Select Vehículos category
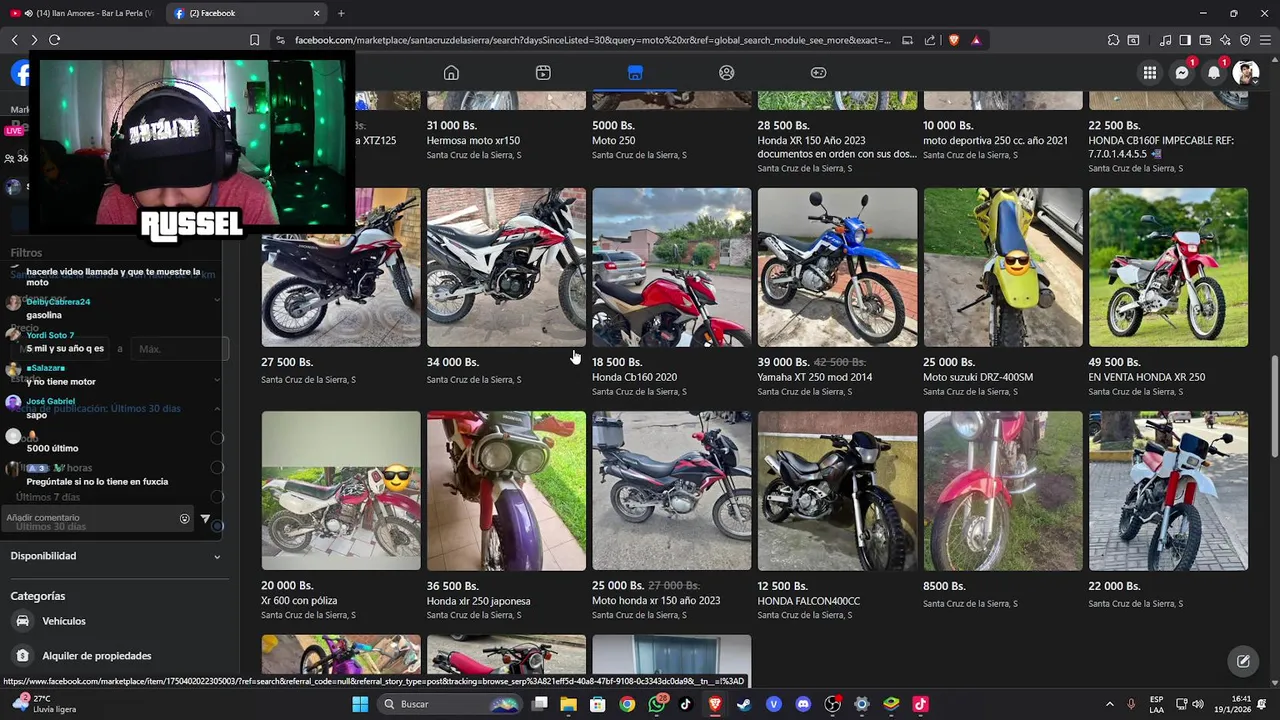This screenshot has width=1280, height=720. pyautogui.click(x=116, y=621)
